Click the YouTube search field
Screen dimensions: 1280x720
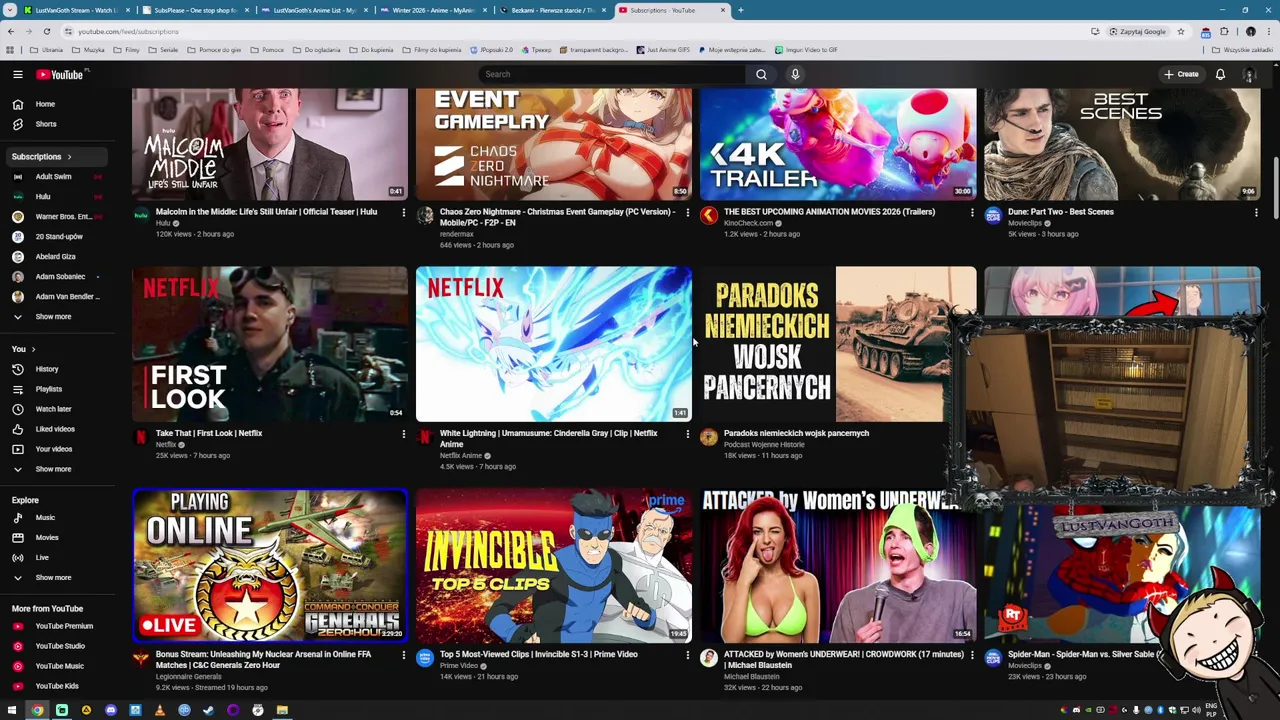pyautogui.click(x=611, y=74)
